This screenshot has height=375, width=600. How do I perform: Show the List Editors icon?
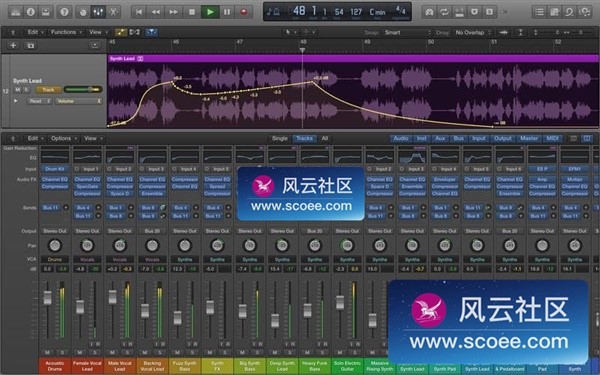[x=539, y=12]
